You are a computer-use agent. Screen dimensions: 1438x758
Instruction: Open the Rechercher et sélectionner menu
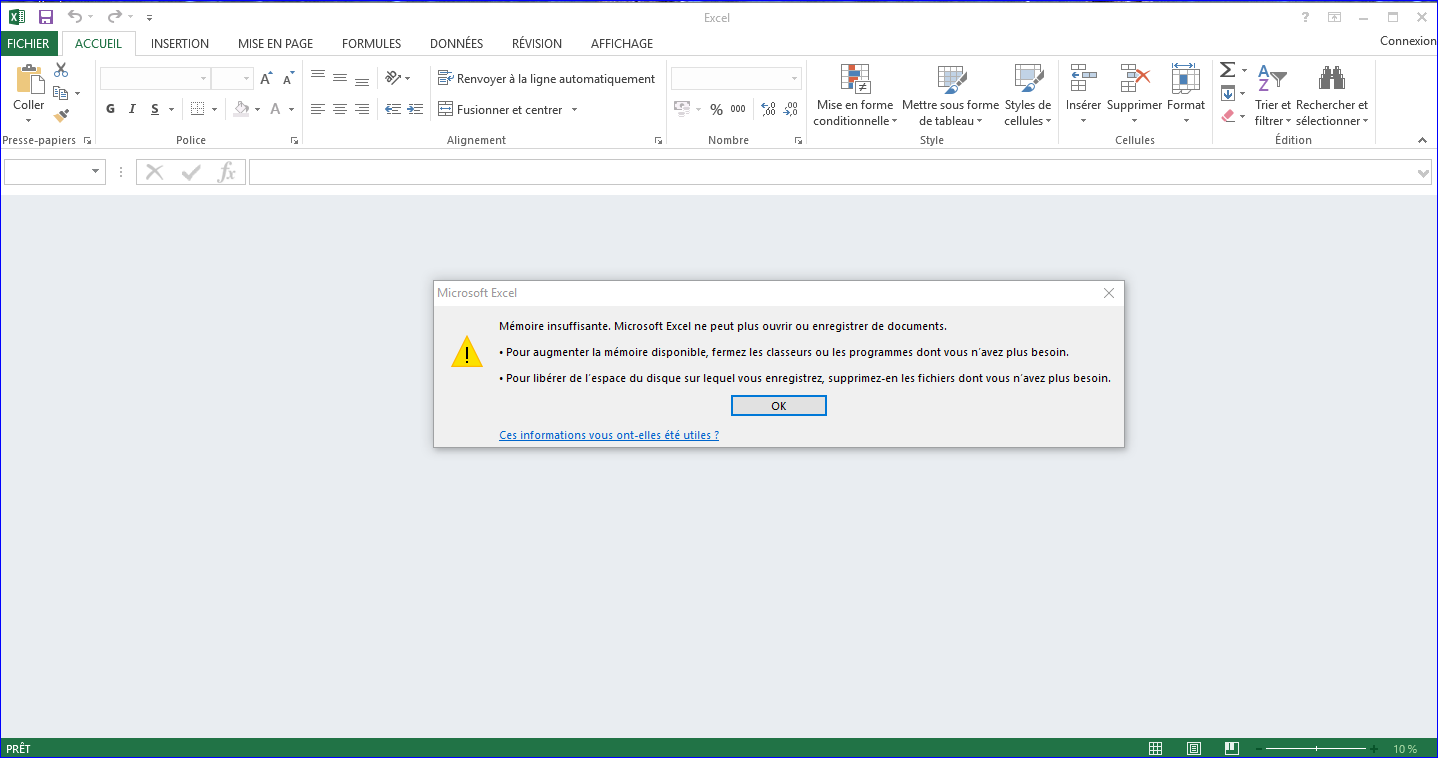(x=1332, y=95)
